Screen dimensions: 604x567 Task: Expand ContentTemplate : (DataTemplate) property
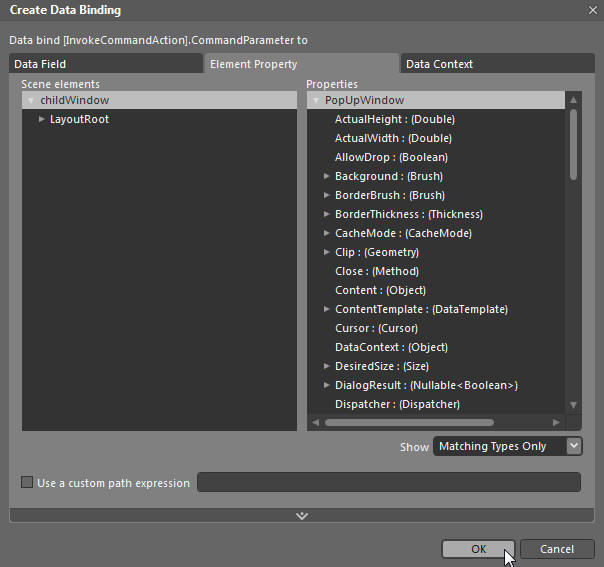click(326, 309)
